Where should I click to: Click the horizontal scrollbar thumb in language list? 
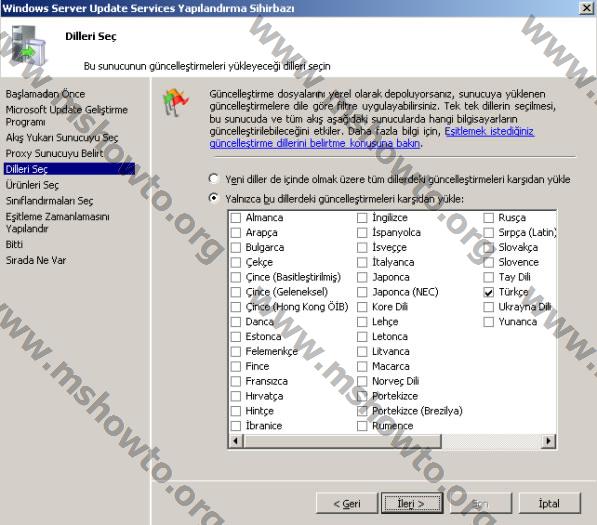click(x=342, y=441)
